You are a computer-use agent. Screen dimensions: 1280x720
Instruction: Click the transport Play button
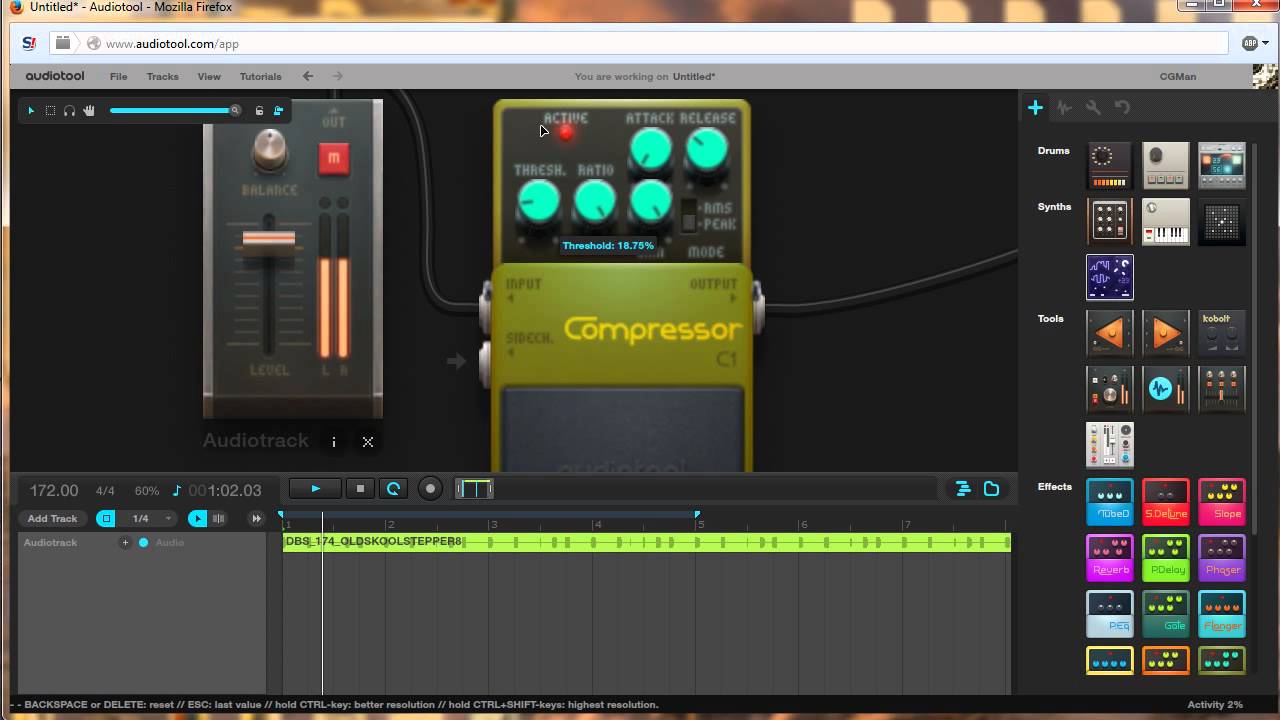tap(315, 489)
